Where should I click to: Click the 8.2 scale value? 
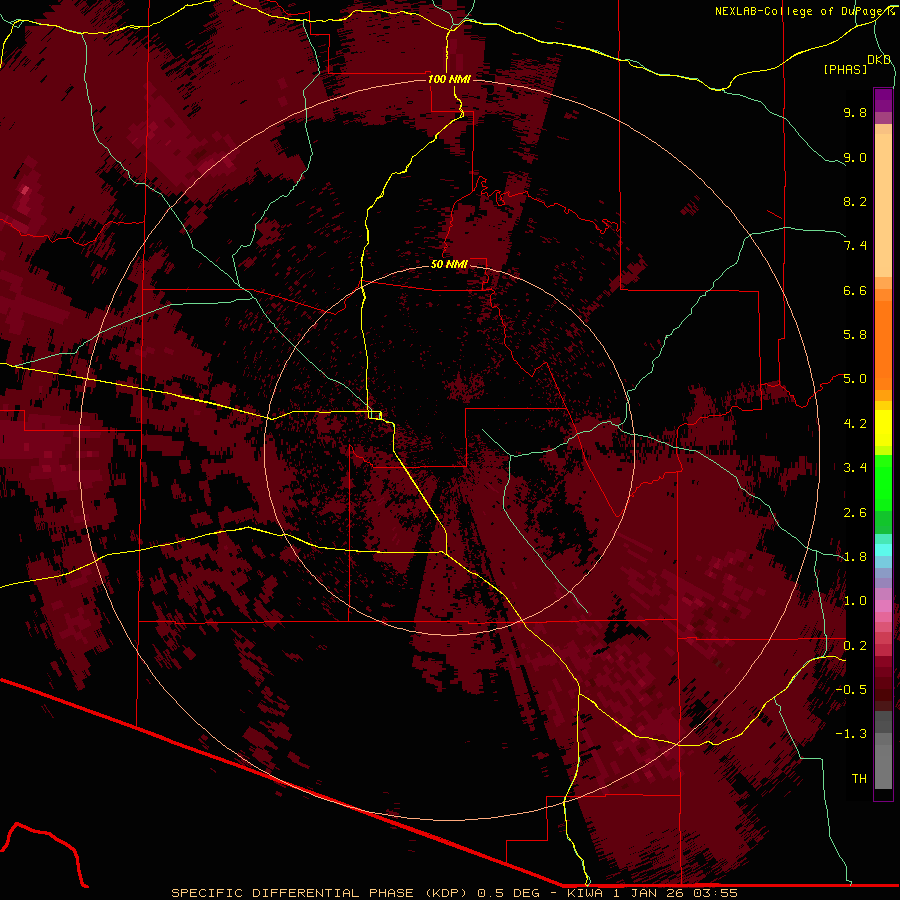pyautogui.click(x=855, y=201)
